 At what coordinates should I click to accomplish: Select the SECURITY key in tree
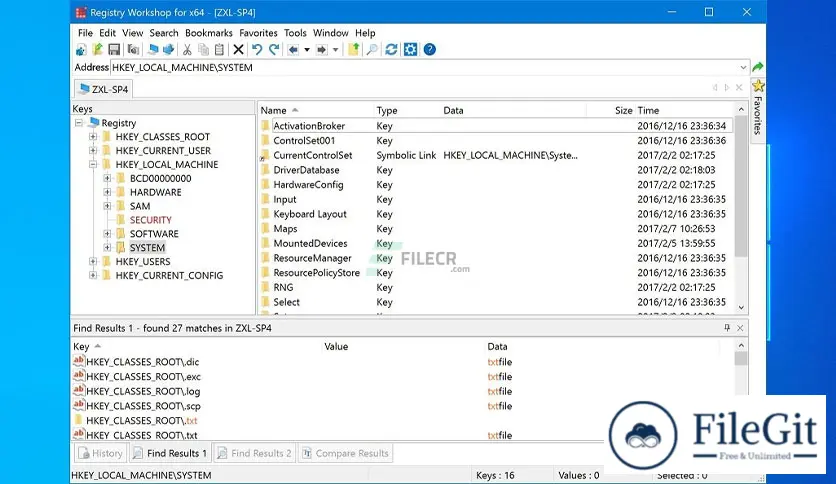150,220
